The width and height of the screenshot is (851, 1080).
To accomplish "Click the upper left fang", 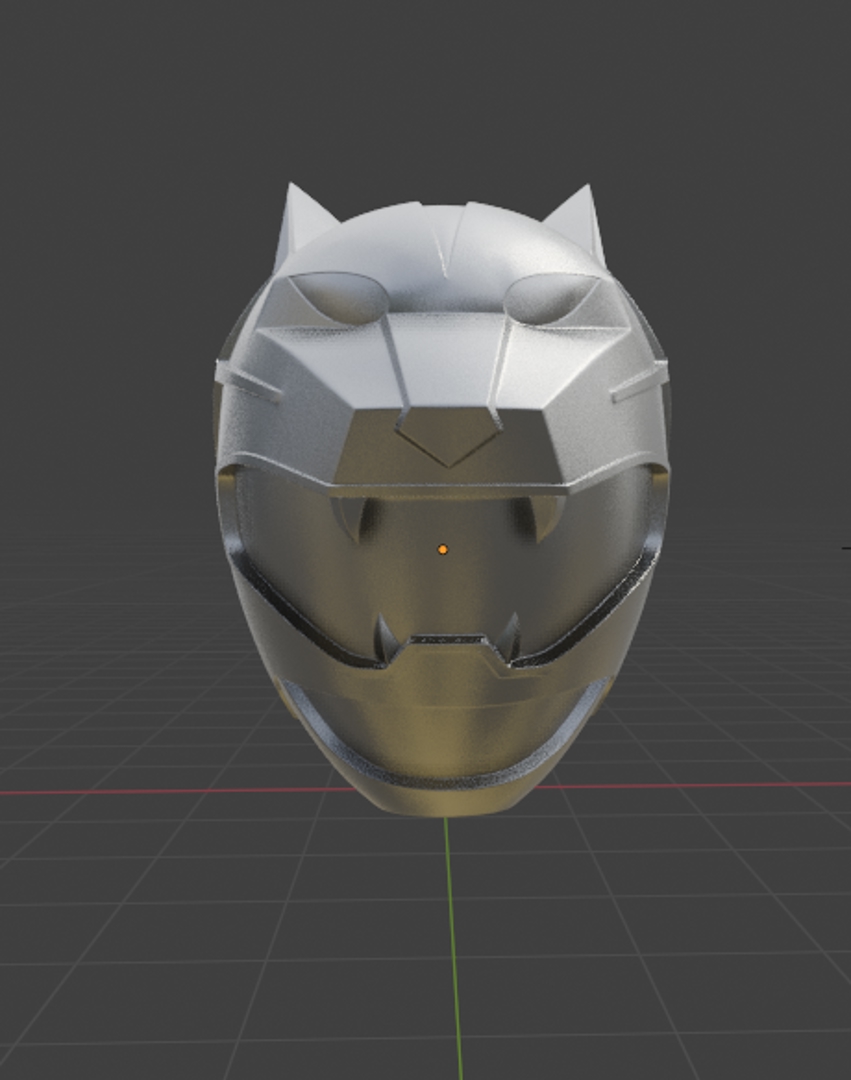I will (350, 518).
